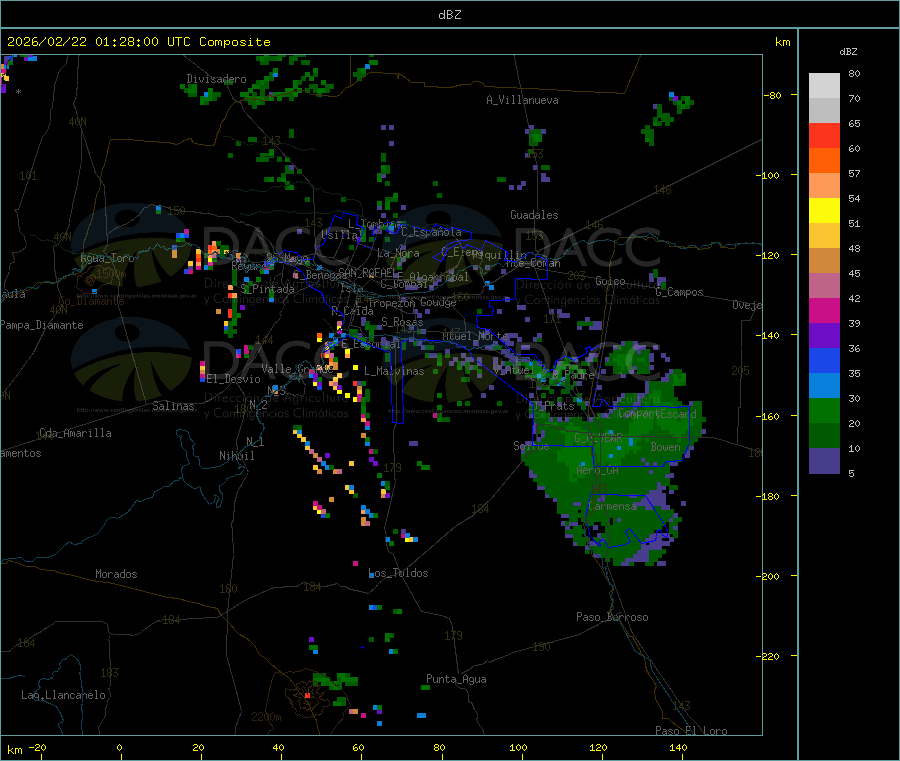Click the Carmensa map label
Screen dimensions: 900x761
pyautogui.click(x=612, y=506)
